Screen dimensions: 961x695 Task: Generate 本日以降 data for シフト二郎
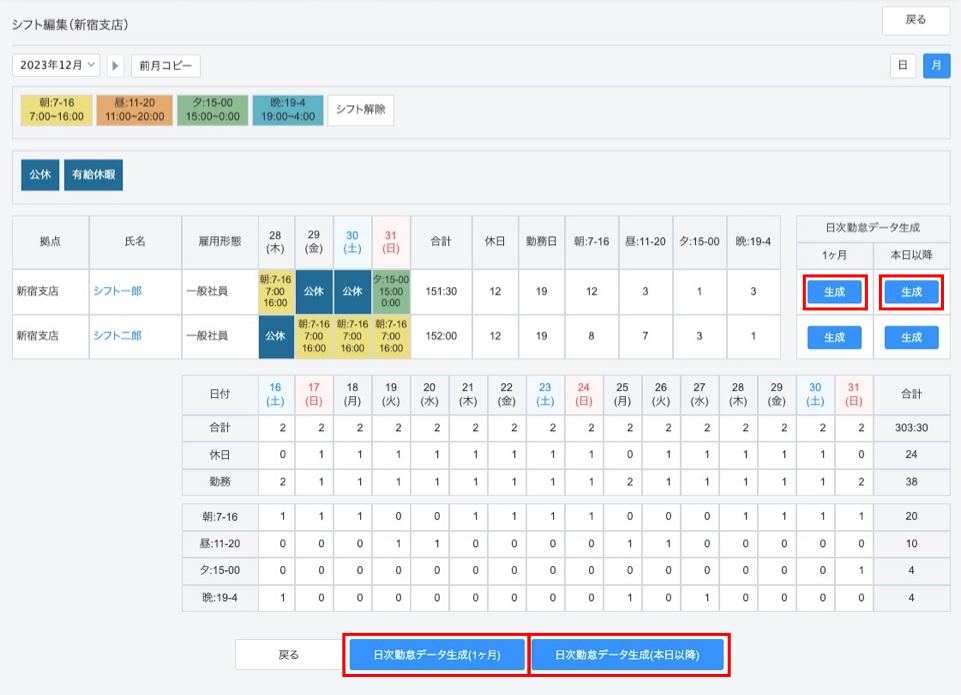pos(911,338)
